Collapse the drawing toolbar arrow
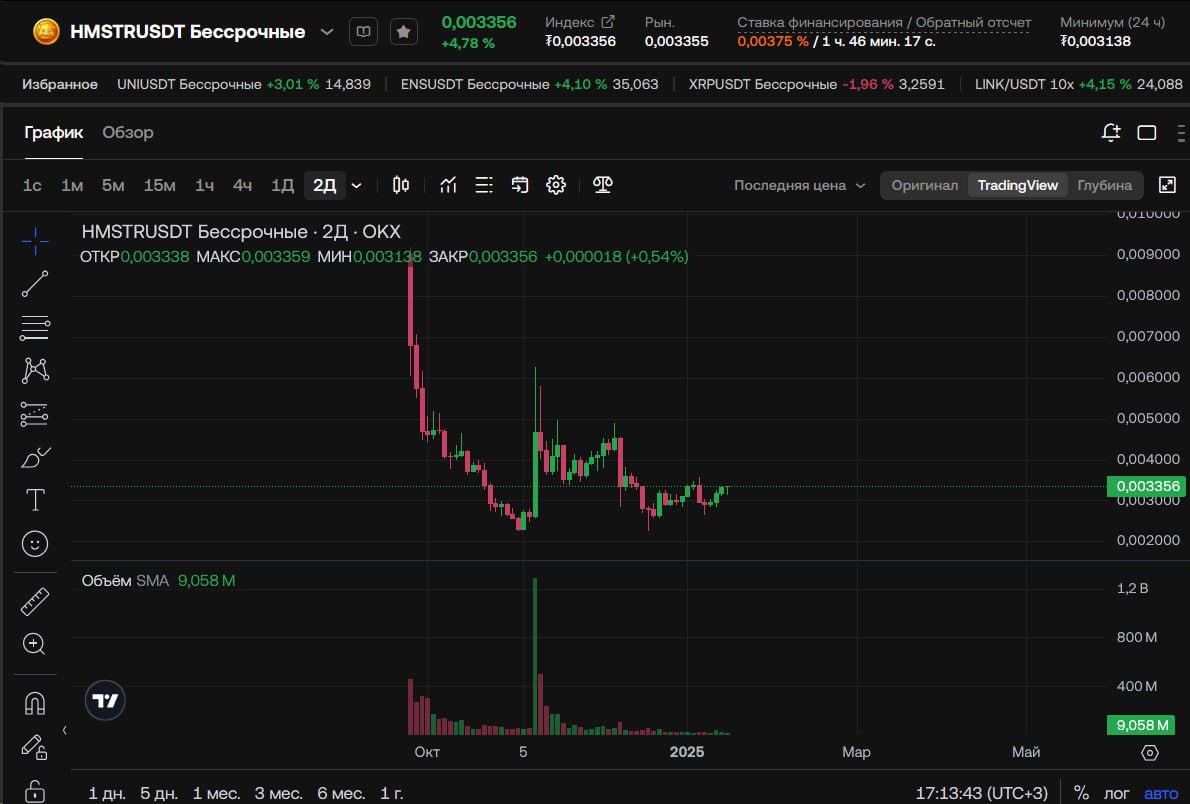 click(x=65, y=730)
